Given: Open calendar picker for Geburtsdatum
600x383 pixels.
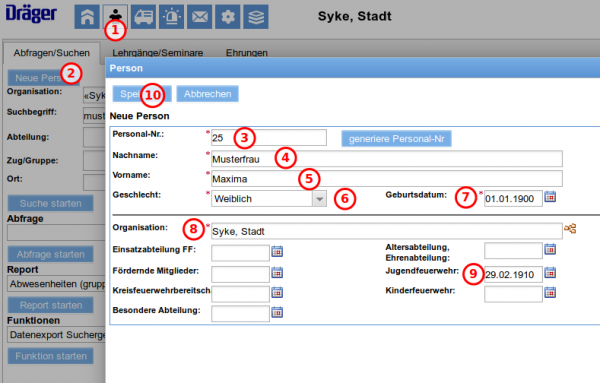Looking at the screenshot, I should (x=550, y=197).
